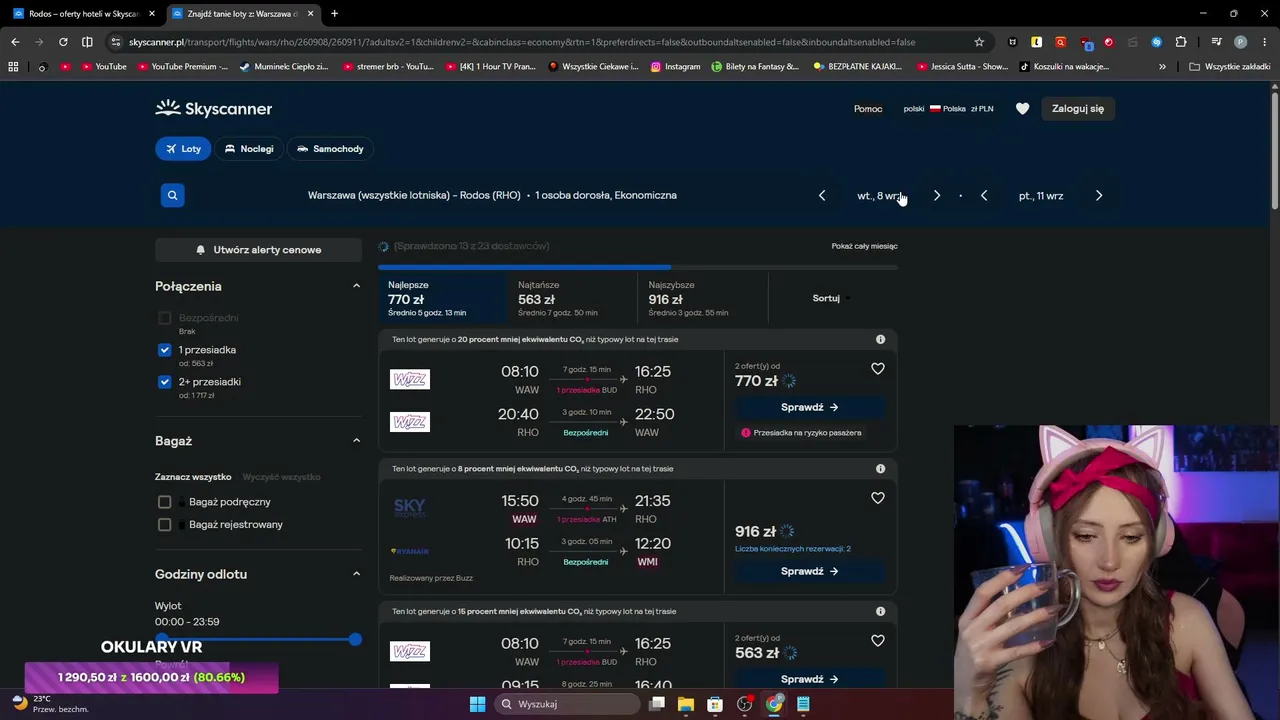Viewport: 1280px width, 720px height.
Task: Open the Windows Start menu
Action: coord(477,704)
